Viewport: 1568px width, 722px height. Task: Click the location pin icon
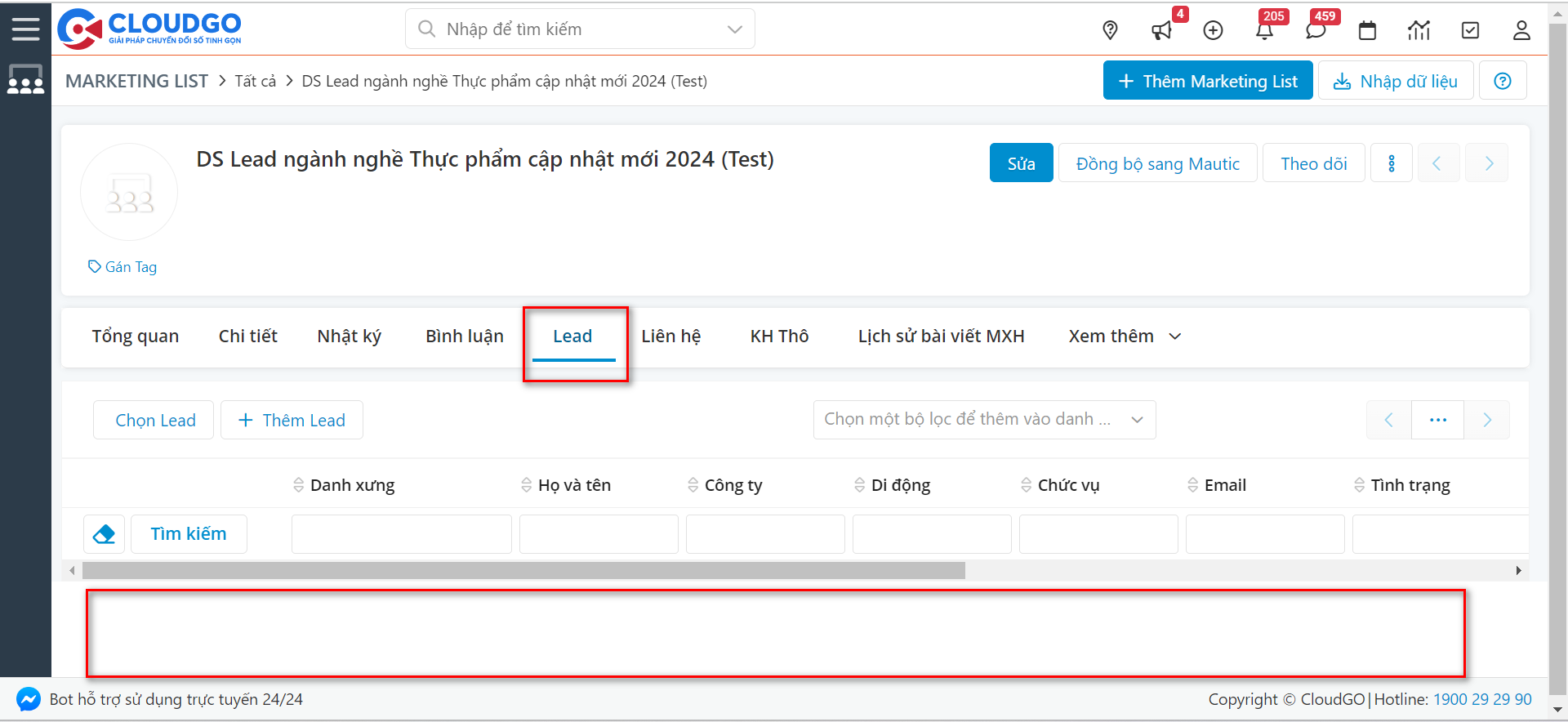click(x=1110, y=30)
